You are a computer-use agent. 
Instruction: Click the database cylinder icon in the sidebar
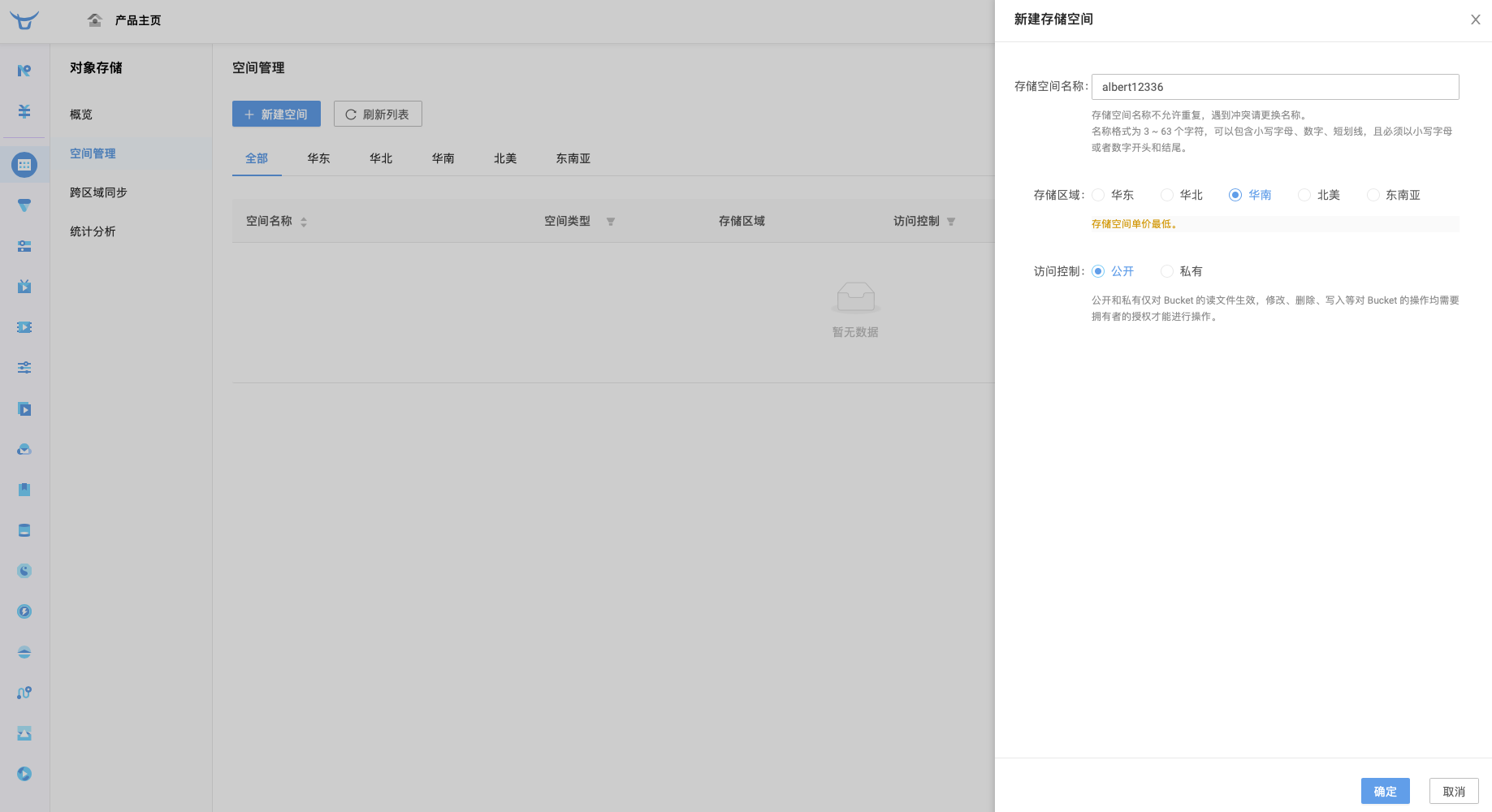(x=24, y=529)
